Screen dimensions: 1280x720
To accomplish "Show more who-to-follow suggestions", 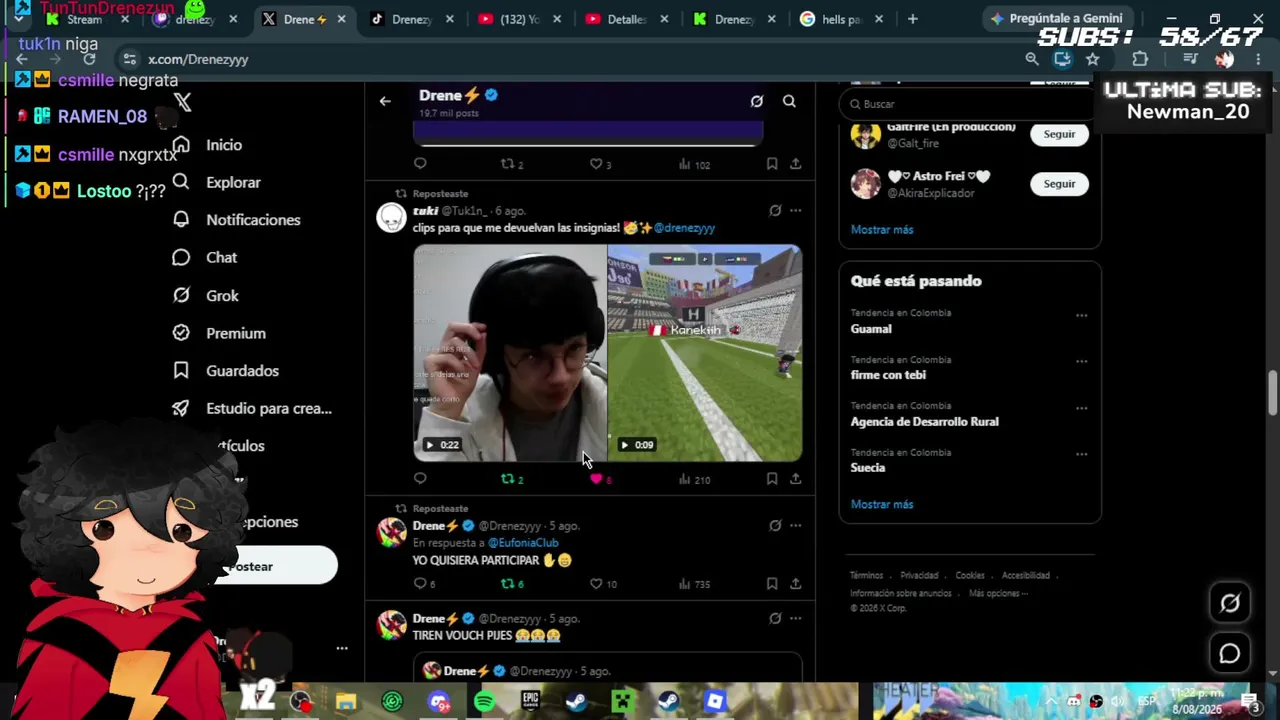I will pyautogui.click(x=882, y=229).
